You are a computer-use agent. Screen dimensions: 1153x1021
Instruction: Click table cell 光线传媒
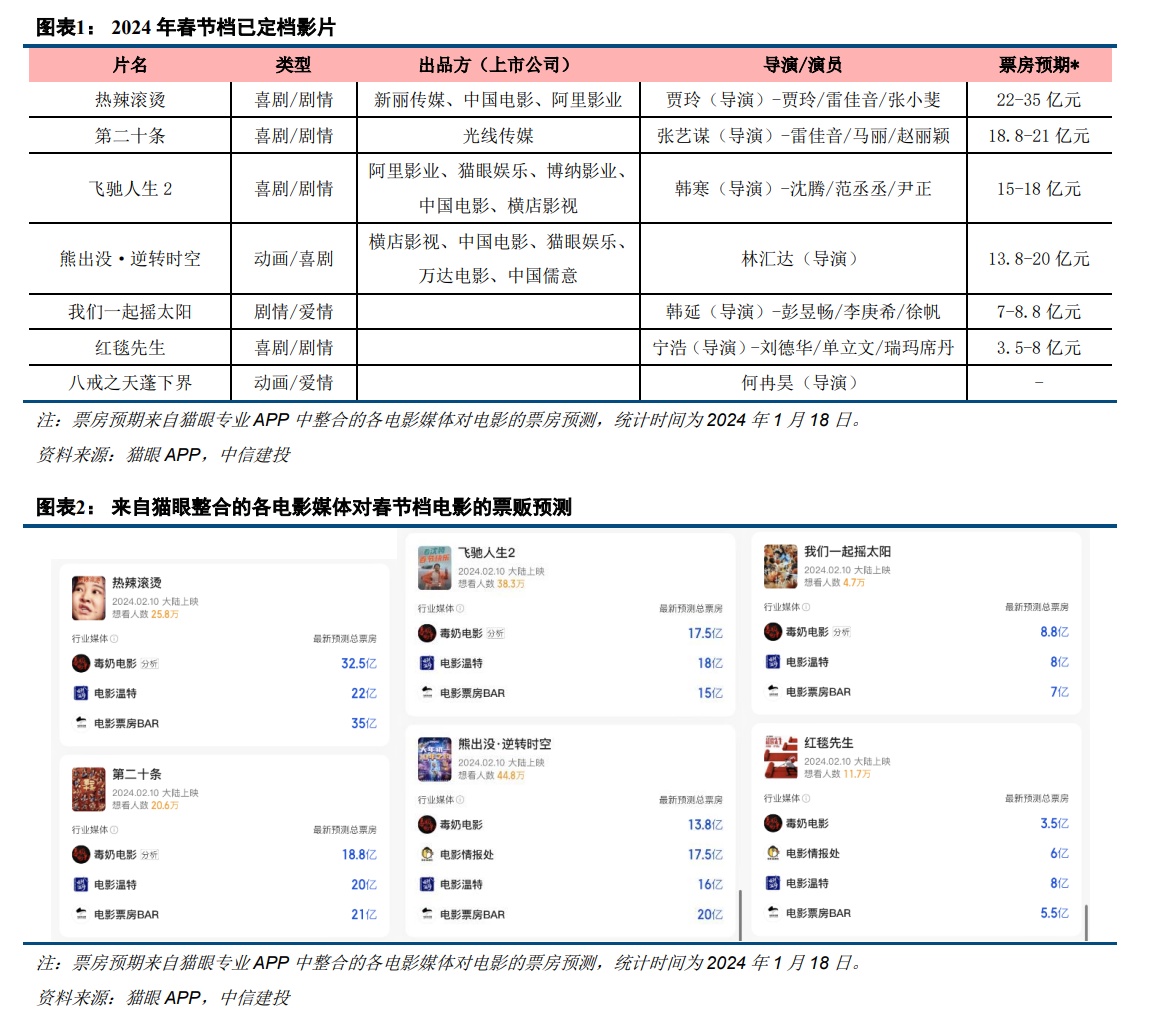(x=498, y=135)
